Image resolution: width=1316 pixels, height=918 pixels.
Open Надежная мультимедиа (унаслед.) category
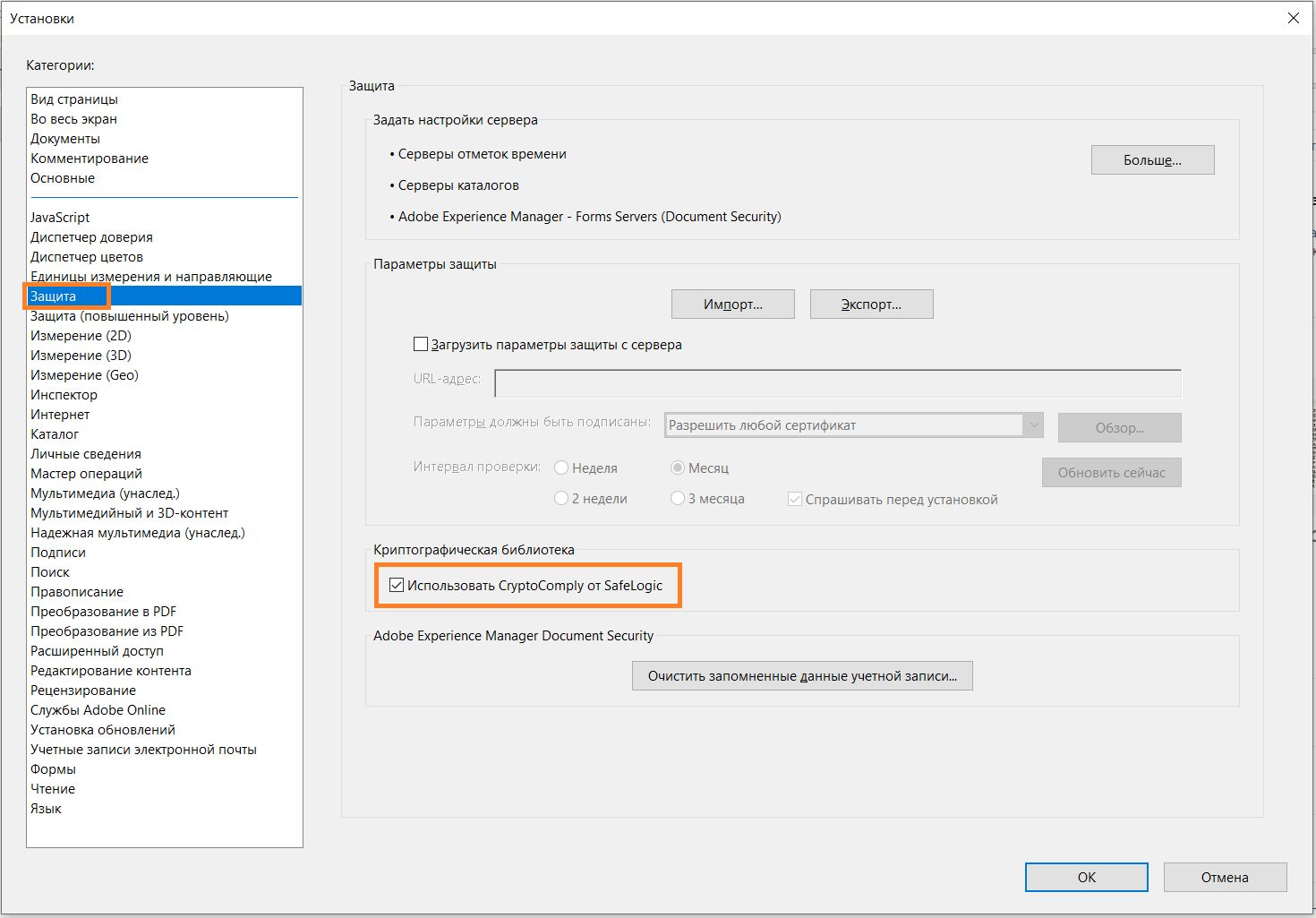click(x=165, y=533)
